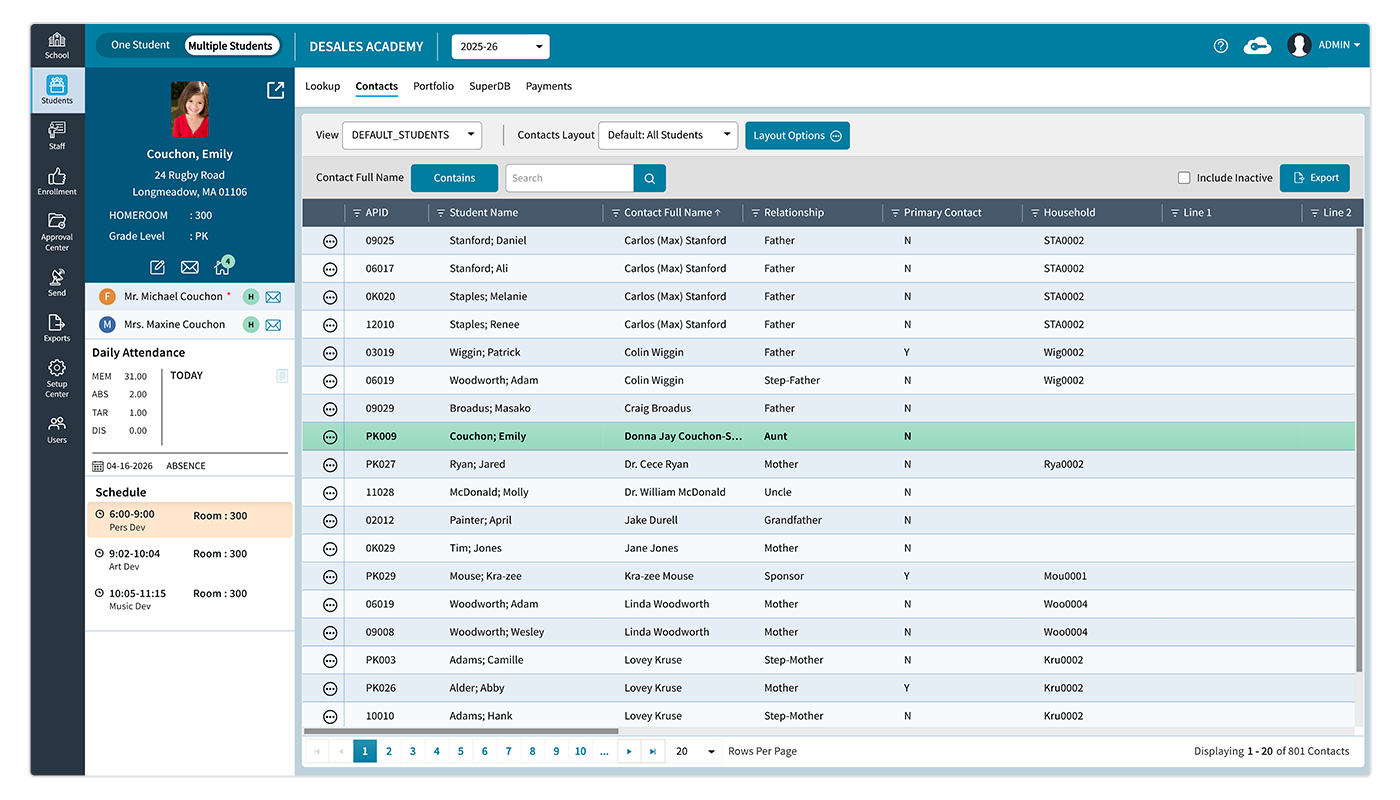Viewport: 1400px width, 800px height.
Task: Jump to the last page
Action: click(653, 752)
